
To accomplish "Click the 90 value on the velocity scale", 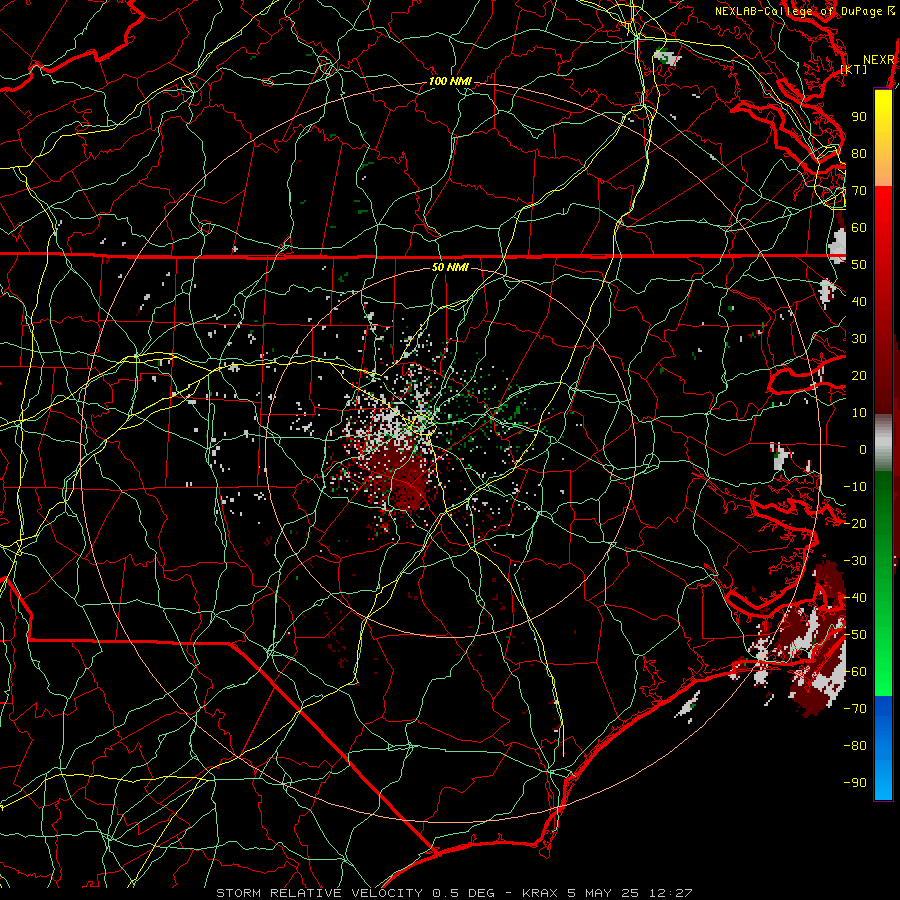I will coord(859,117).
